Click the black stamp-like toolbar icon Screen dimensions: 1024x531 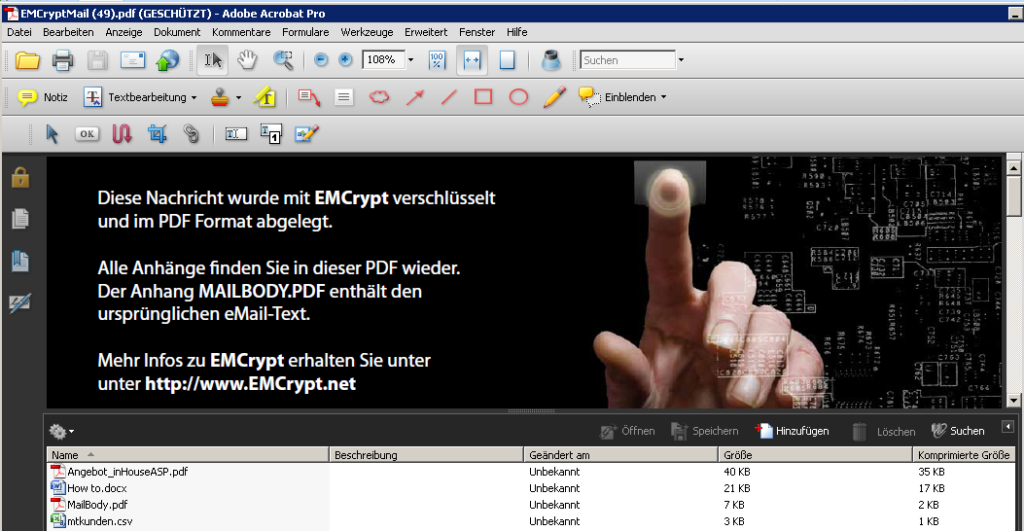[551, 60]
